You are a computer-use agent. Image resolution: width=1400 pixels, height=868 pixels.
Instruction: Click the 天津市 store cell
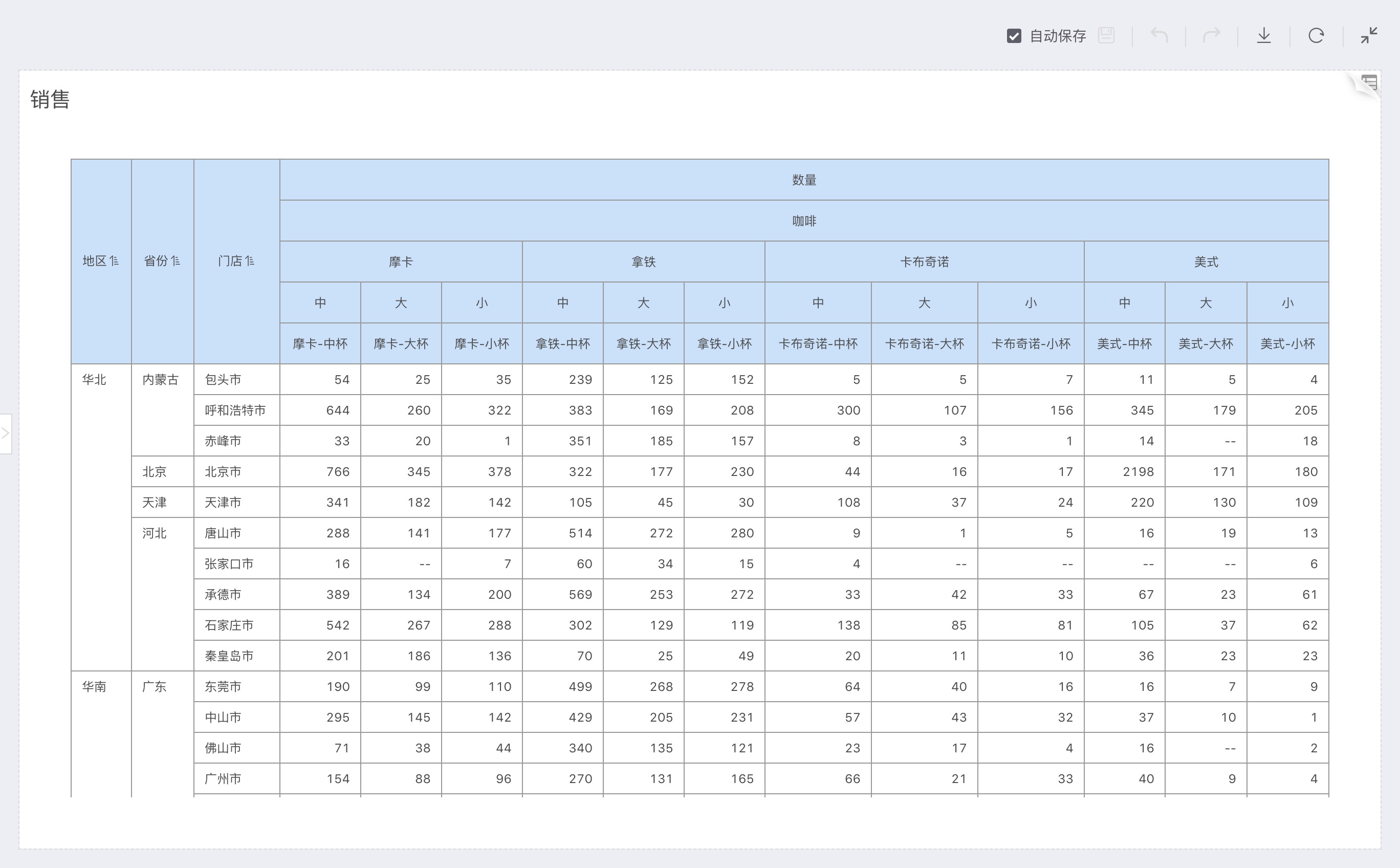tap(236, 502)
